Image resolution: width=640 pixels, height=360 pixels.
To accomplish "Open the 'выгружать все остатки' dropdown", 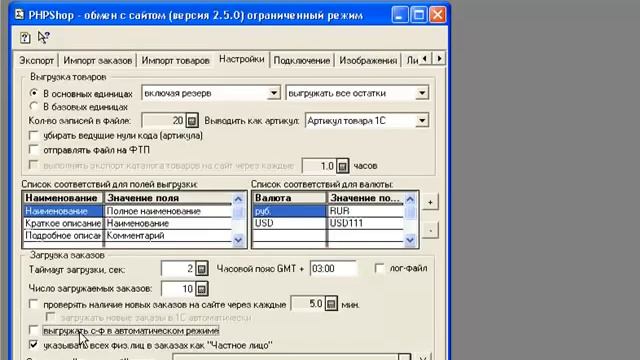I will 422,93.
